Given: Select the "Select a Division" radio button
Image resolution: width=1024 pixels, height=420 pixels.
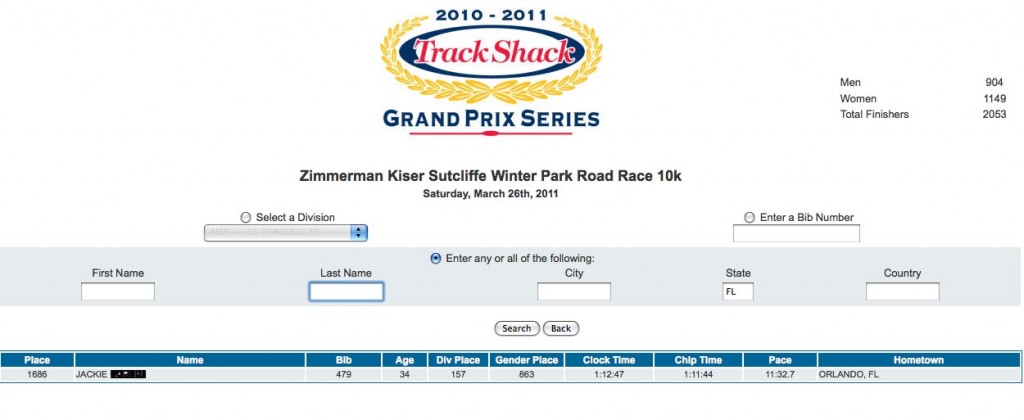Looking at the screenshot, I should [246, 218].
